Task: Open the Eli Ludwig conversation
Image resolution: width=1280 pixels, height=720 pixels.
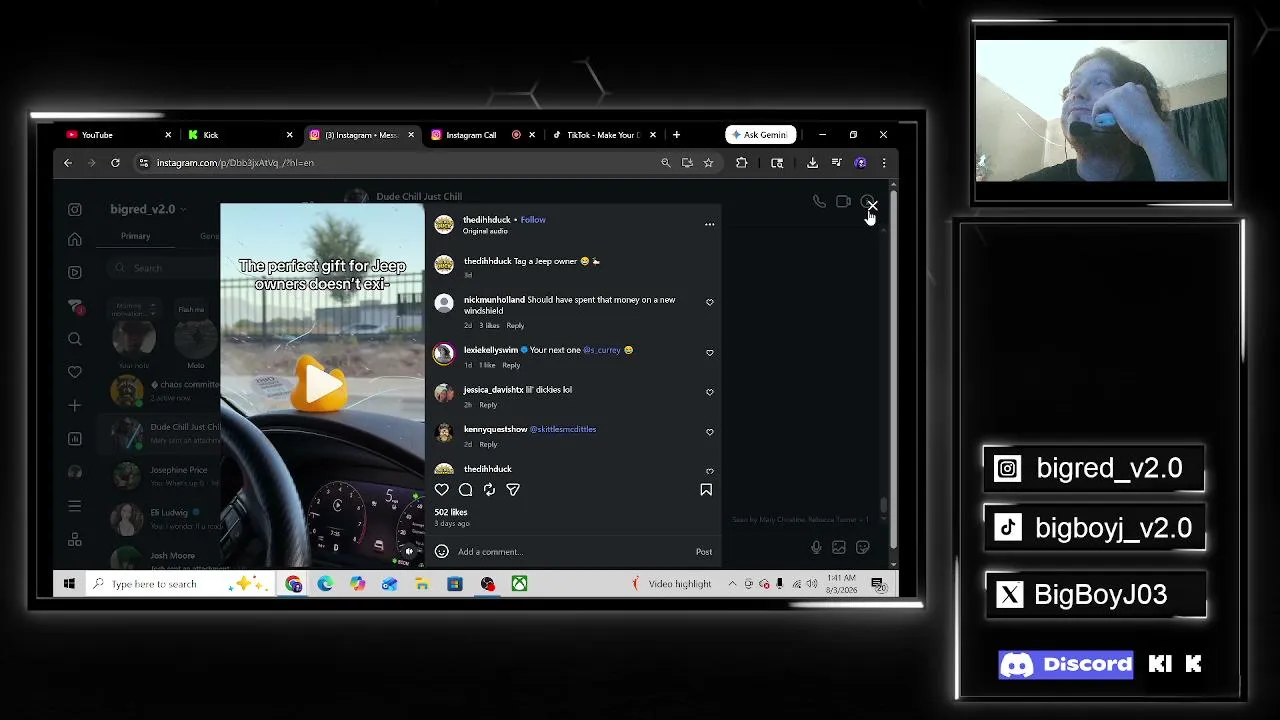Action: [x=160, y=518]
